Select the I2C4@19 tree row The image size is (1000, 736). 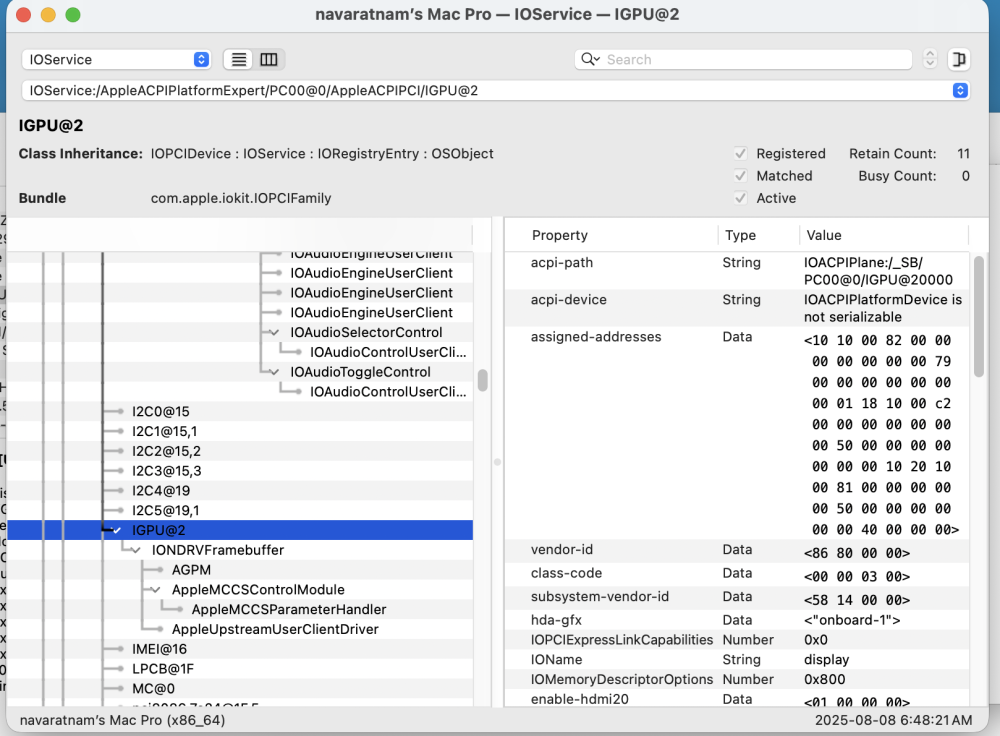click(x=240, y=490)
